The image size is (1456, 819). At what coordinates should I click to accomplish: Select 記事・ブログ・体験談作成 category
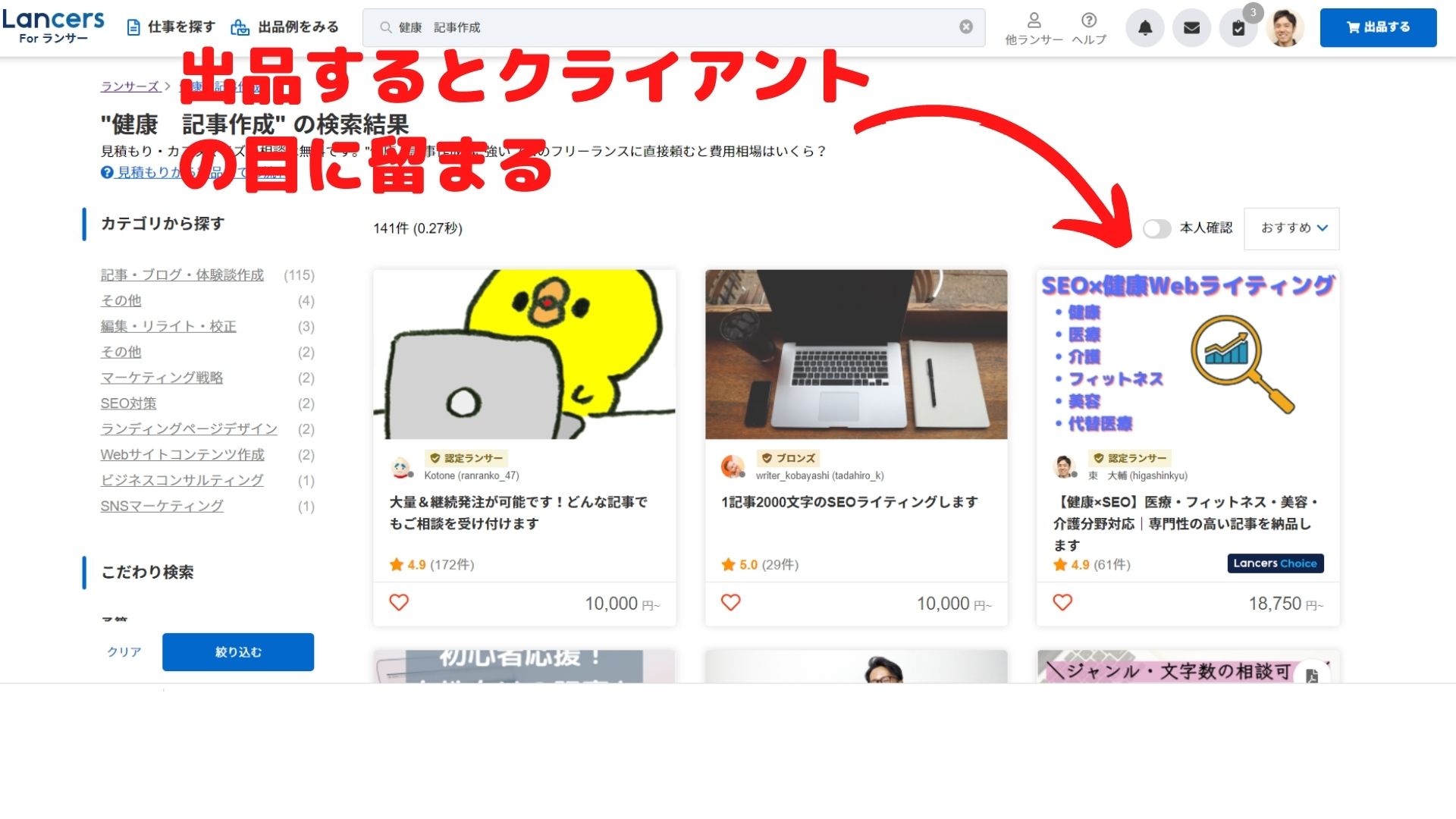(x=182, y=275)
